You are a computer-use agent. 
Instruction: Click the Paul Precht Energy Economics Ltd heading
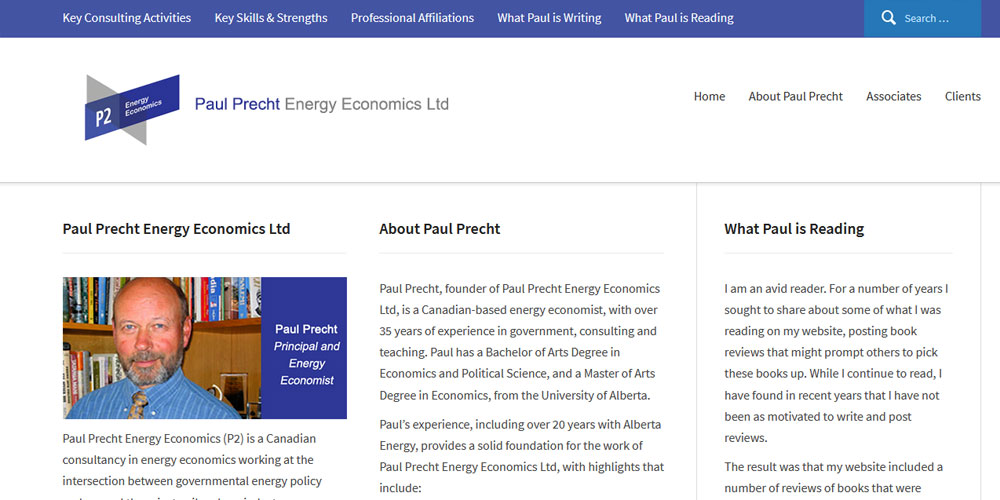[x=176, y=229]
